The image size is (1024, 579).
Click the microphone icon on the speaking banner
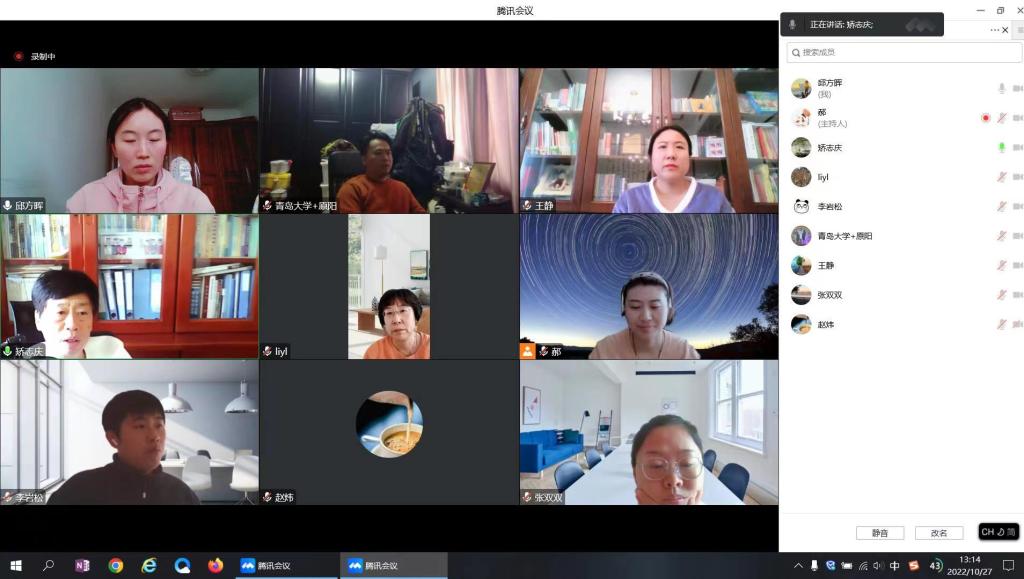[x=794, y=24]
